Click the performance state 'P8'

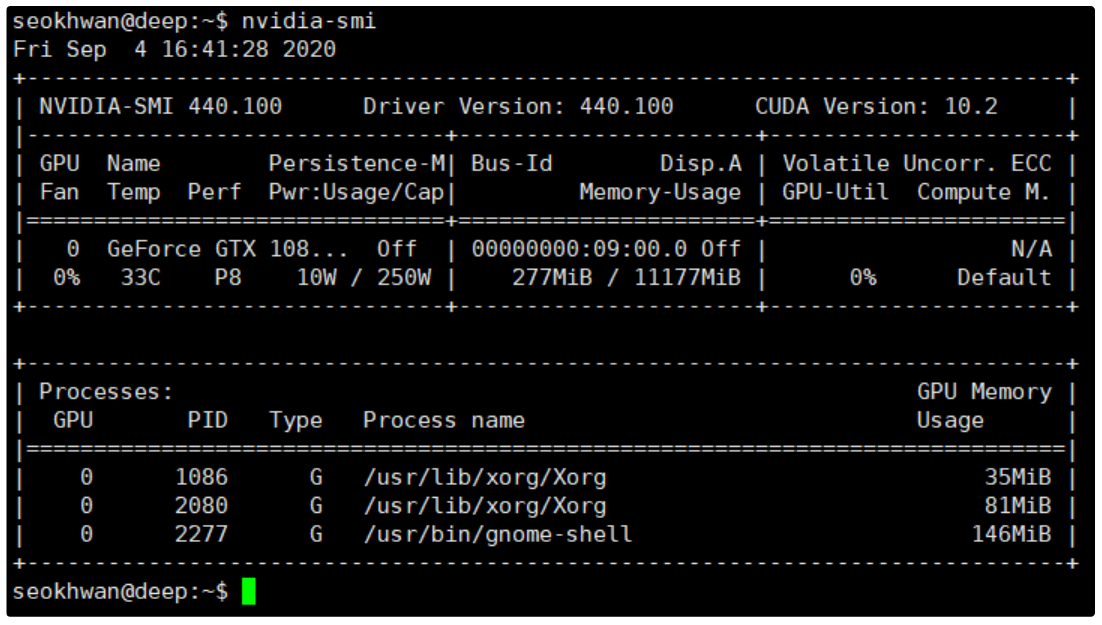click(x=228, y=278)
